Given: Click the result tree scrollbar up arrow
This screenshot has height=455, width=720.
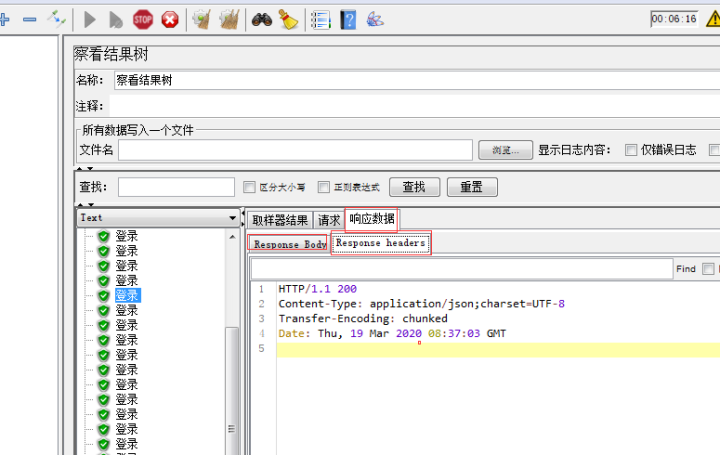Looking at the screenshot, I should [232, 237].
